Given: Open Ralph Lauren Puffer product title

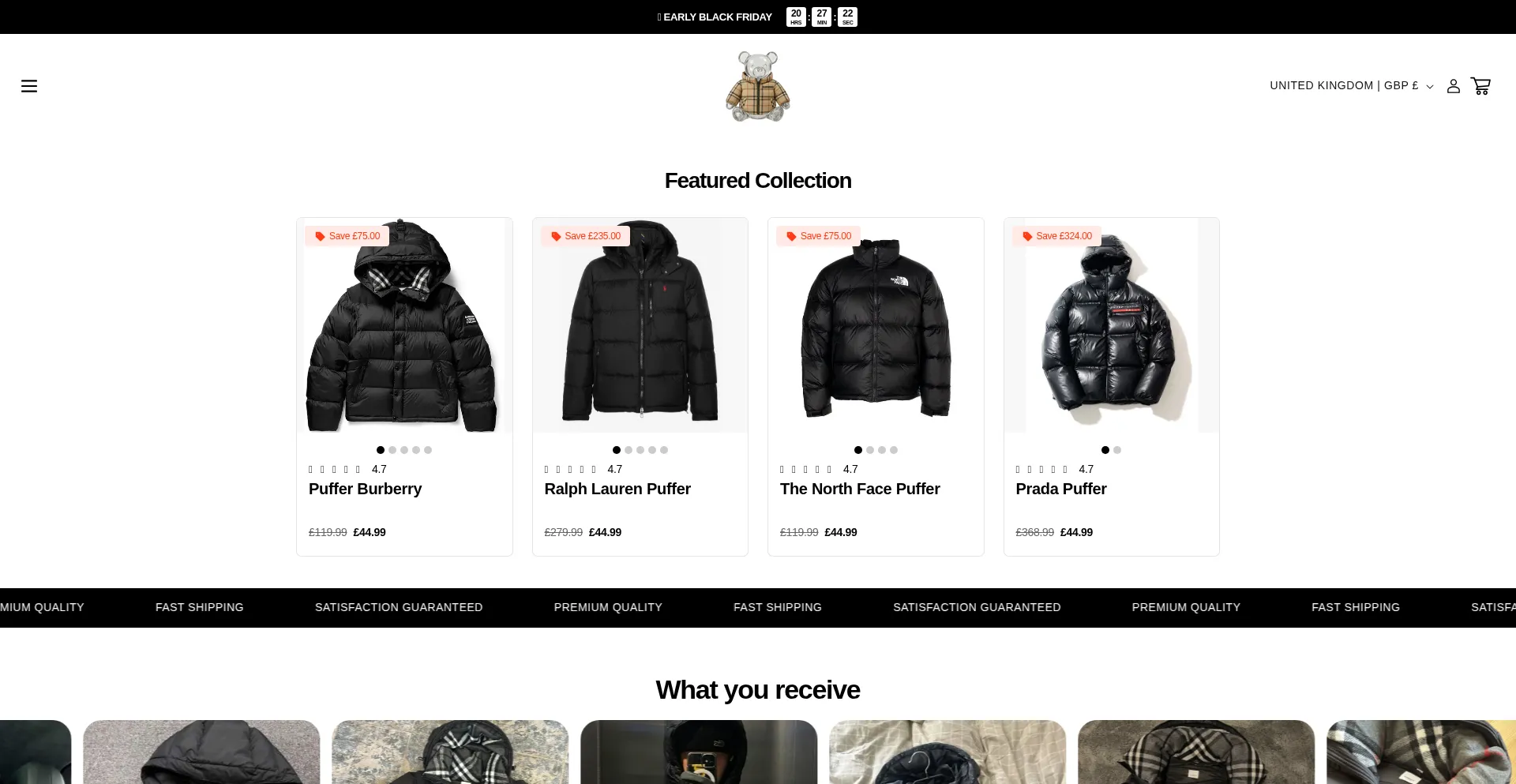Looking at the screenshot, I should [x=617, y=489].
